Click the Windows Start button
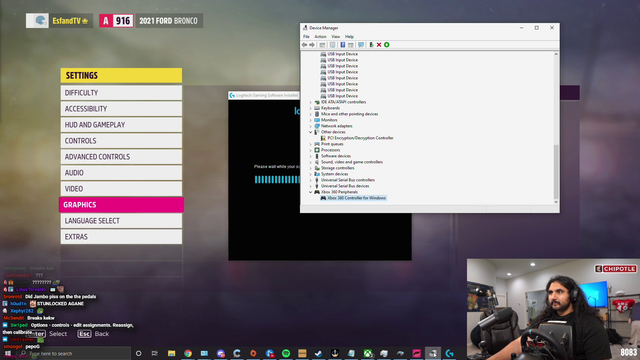Screen dimensions: 640x360 click(x=8, y=353)
